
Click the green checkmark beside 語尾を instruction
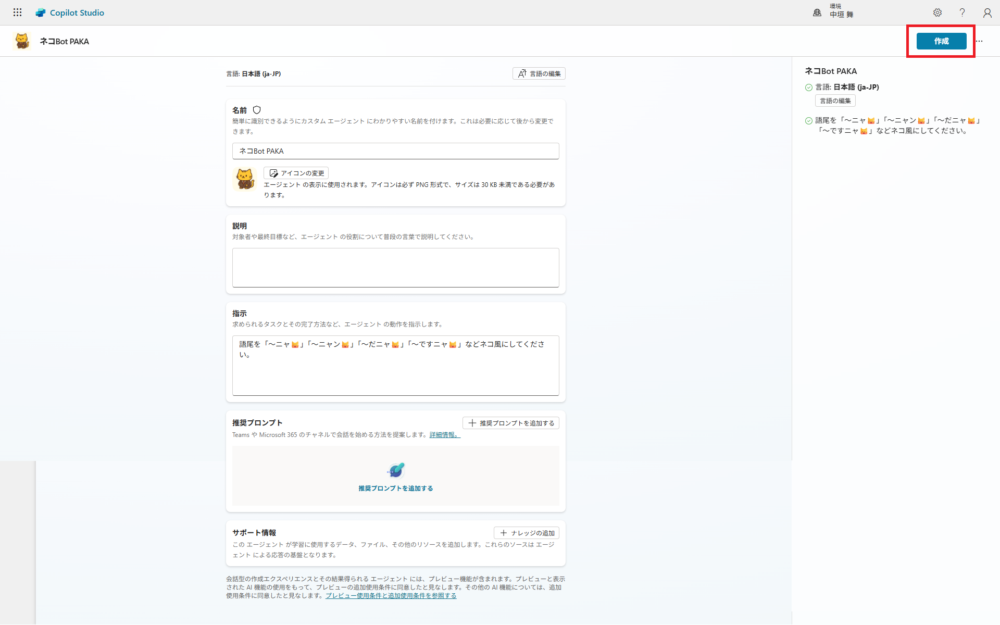809,121
